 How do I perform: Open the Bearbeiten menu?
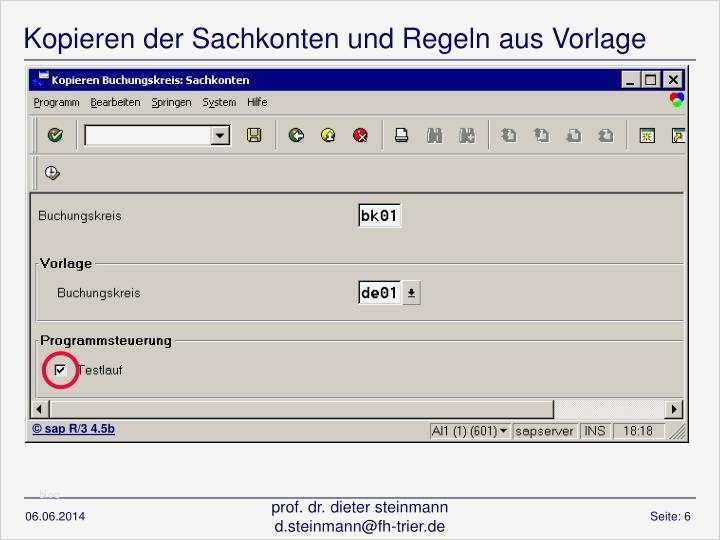coord(115,102)
